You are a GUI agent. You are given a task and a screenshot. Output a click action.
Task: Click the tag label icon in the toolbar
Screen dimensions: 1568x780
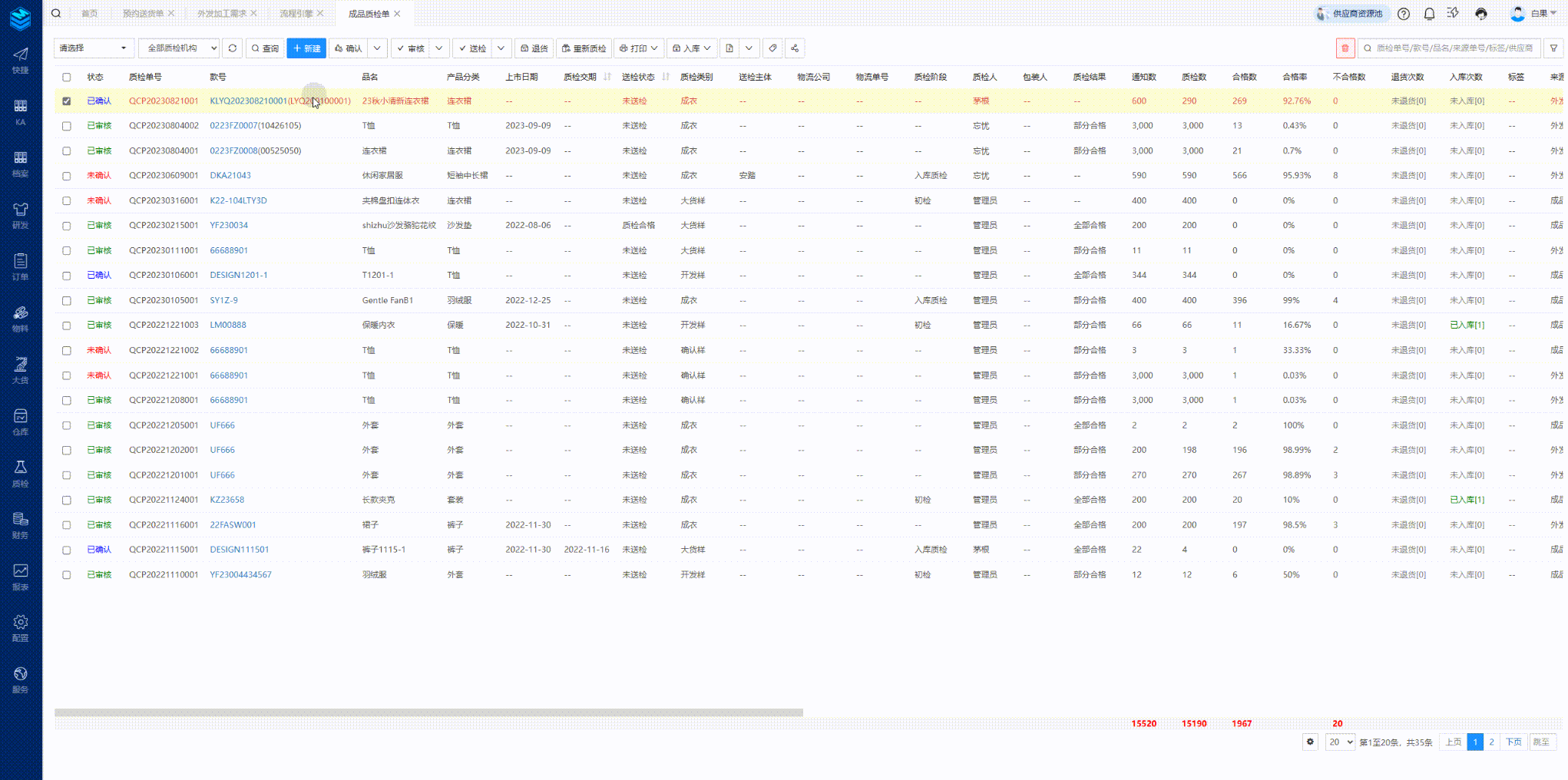coord(772,48)
